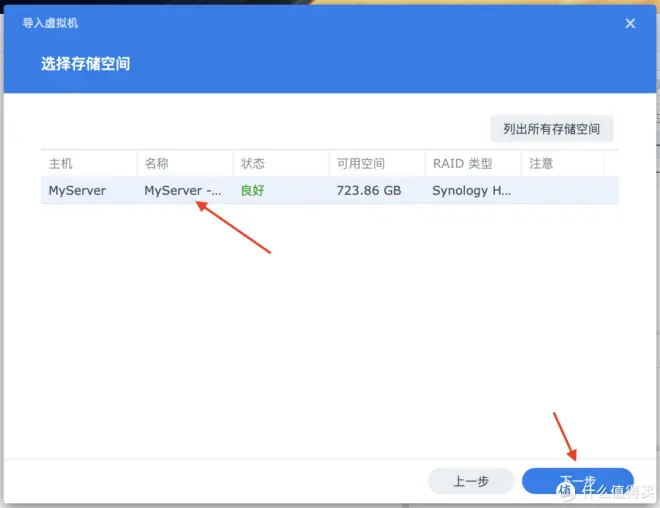Click the 列出所有存储空间 button

point(551,129)
